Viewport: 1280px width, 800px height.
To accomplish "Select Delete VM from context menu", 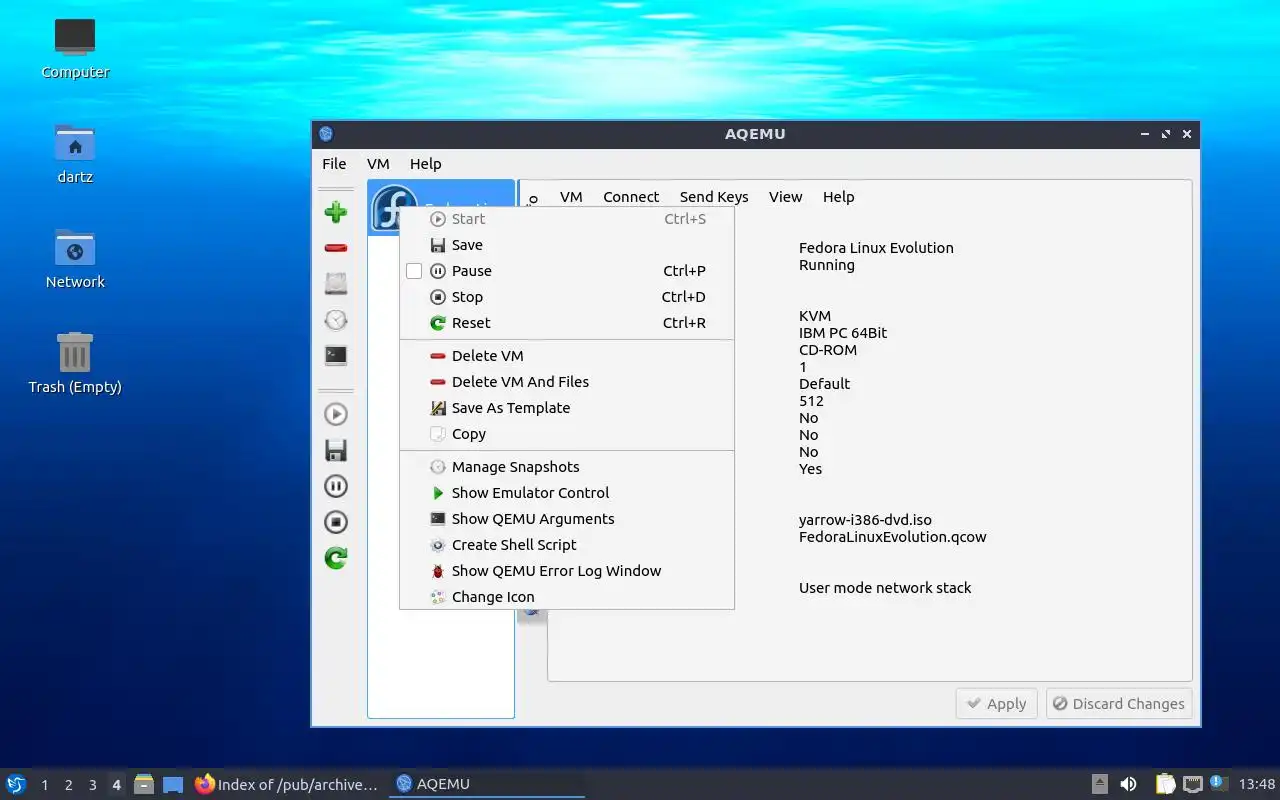I will coord(567,356).
